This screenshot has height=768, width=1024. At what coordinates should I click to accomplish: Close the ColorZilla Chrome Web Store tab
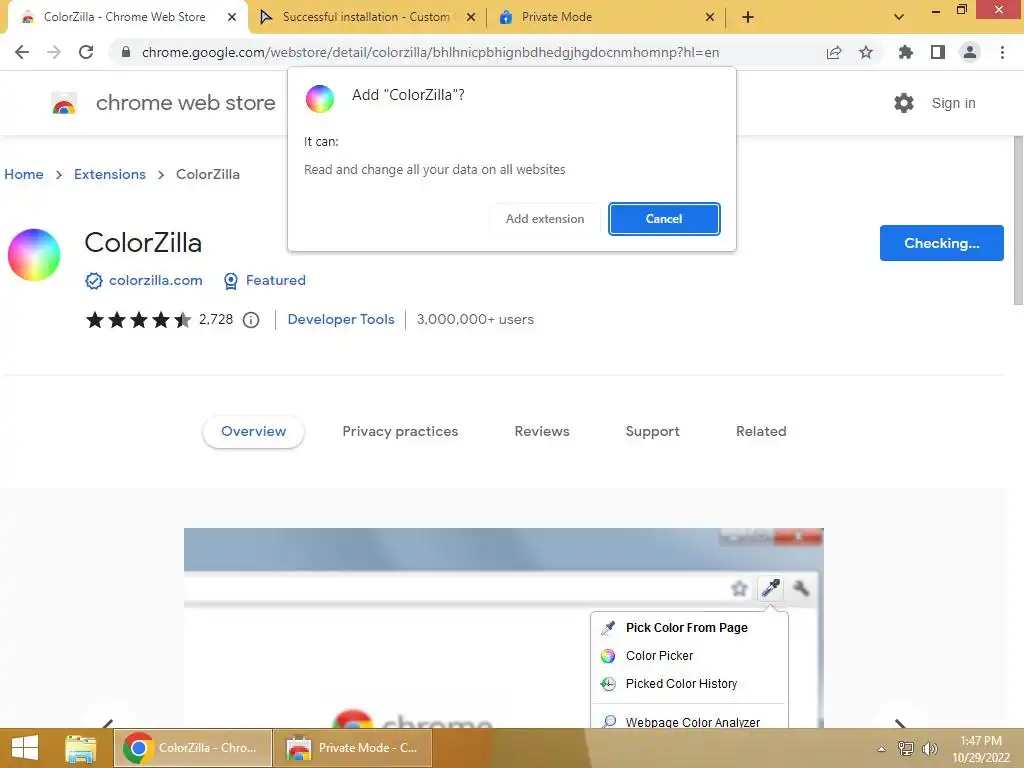[232, 17]
